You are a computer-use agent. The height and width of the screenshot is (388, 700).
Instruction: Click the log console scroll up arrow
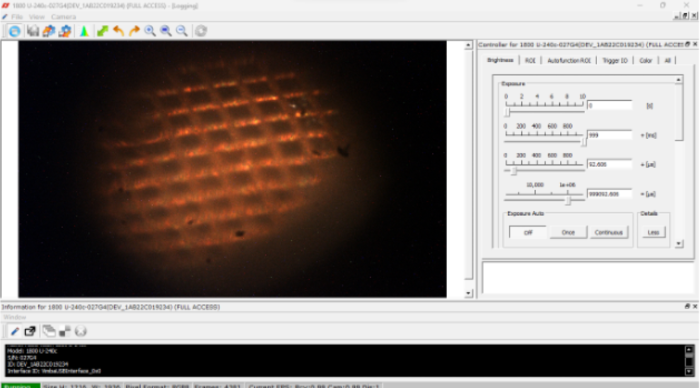pyautogui.click(x=689, y=350)
